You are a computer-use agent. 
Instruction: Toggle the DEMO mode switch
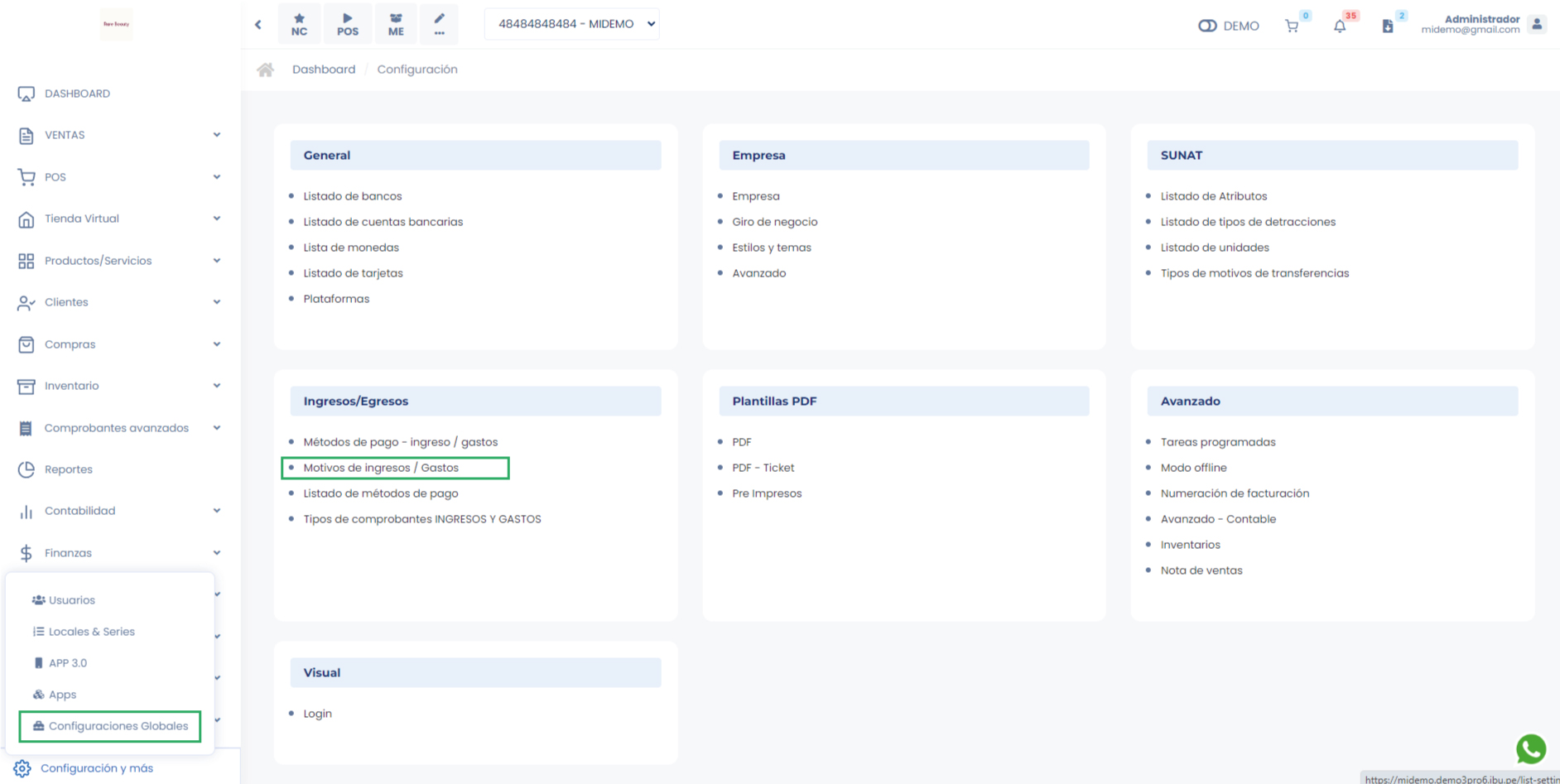click(x=1207, y=26)
